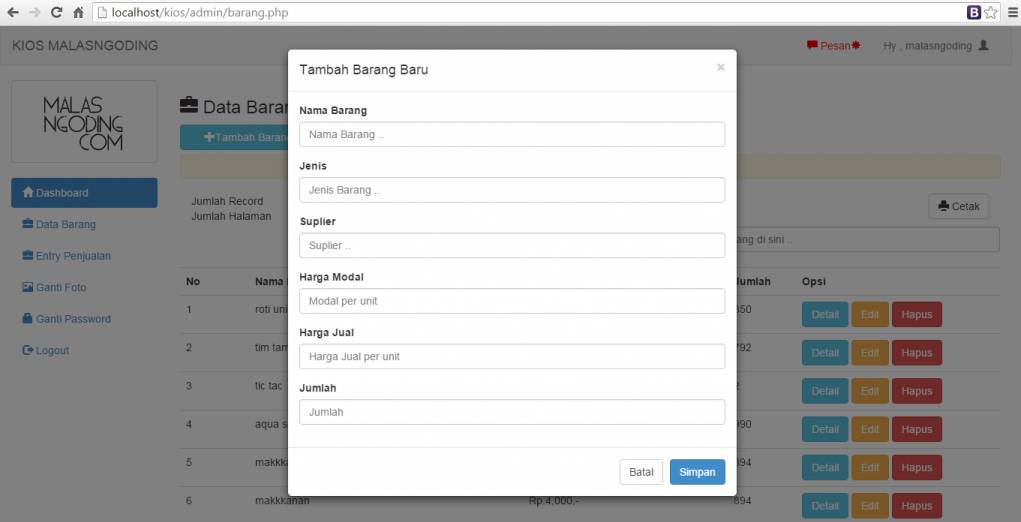
Task: Click the Bootstrap extension icon
Action: (973, 13)
